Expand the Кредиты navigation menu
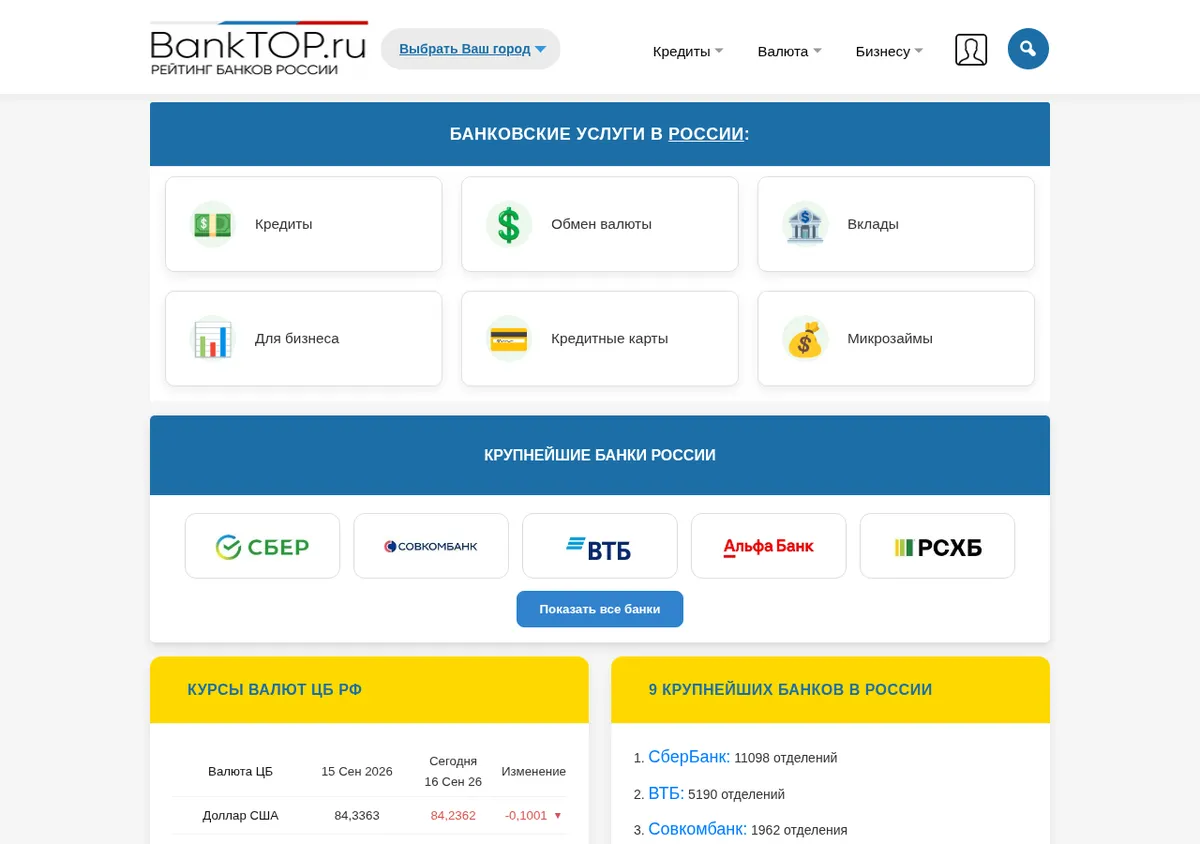The width and height of the screenshot is (1200, 844). pyautogui.click(x=688, y=51)
